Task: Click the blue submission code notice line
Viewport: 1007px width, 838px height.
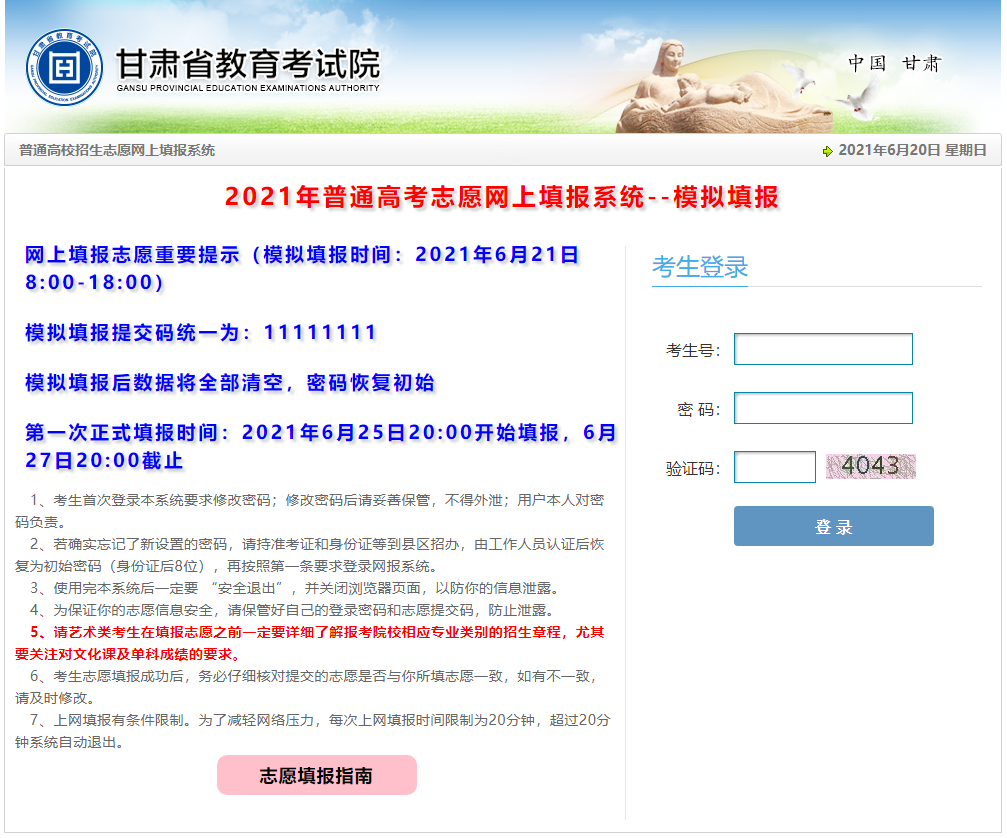Action: 200,333
